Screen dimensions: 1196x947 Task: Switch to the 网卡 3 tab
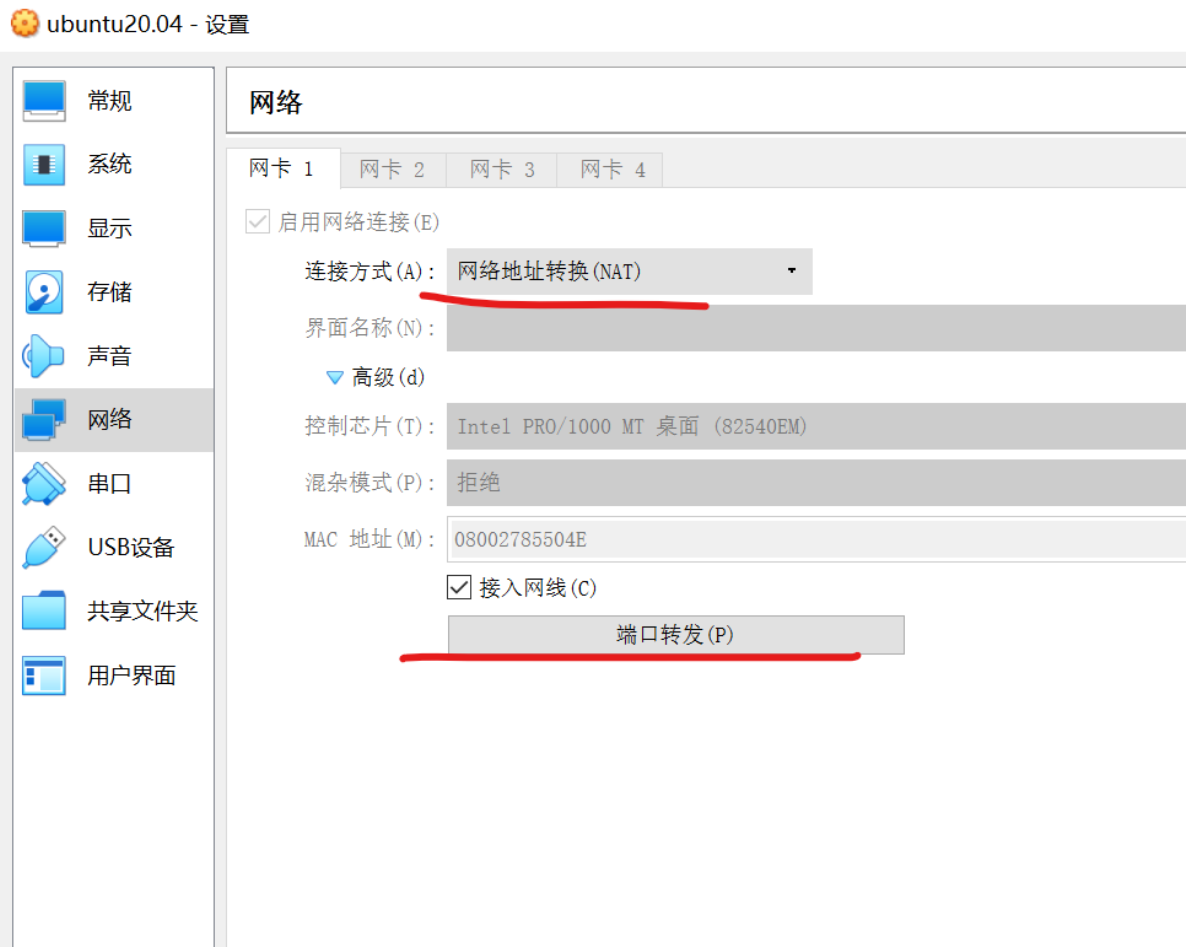[x=502, y=170]
